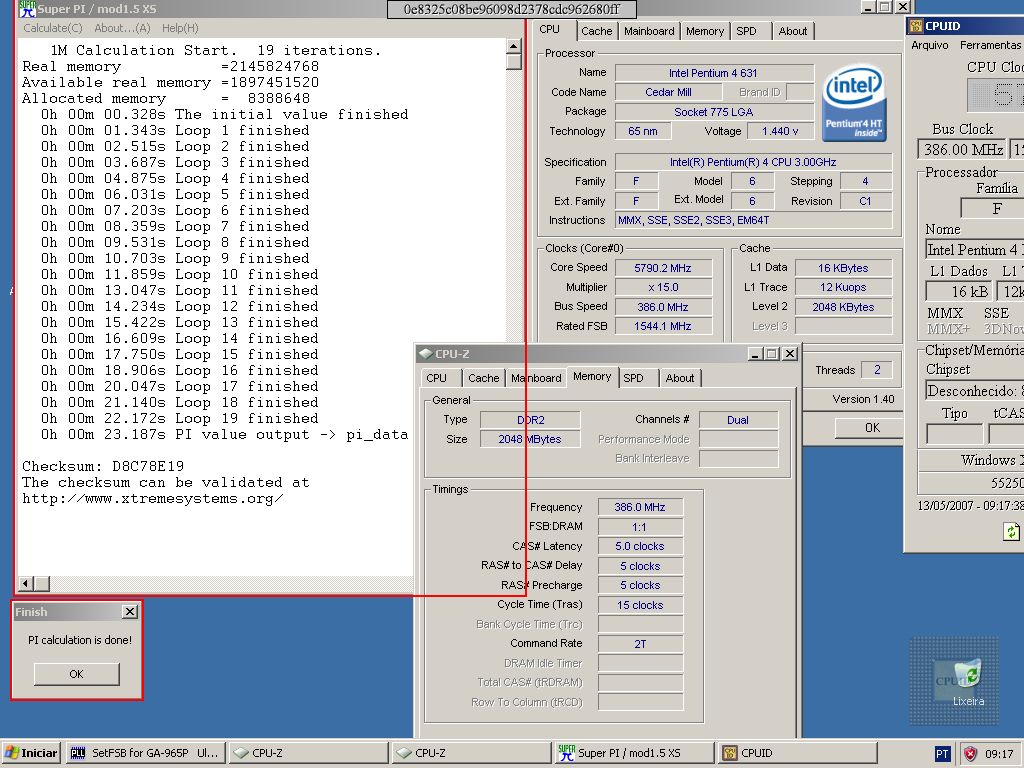
Task: Open the Calculate(C) menu in Super PI
Action: click(x=53, y=28)
